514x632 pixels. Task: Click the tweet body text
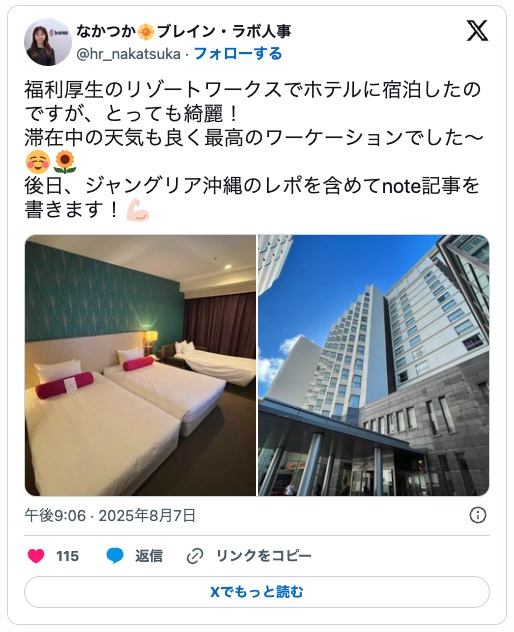click(254, 150)
